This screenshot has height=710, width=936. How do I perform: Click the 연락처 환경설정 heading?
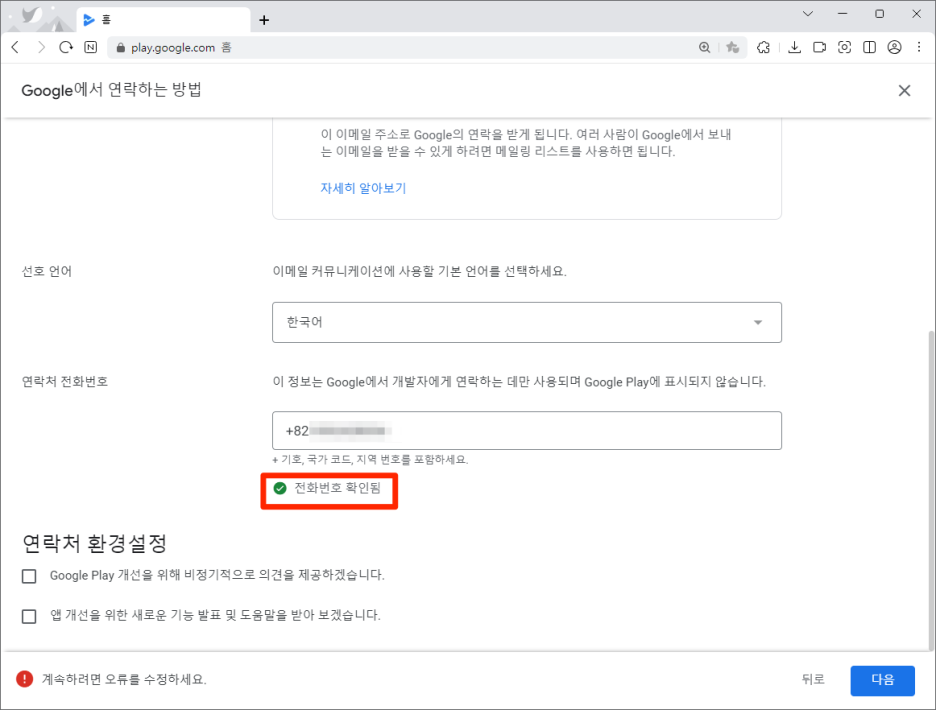pos(94,543)
